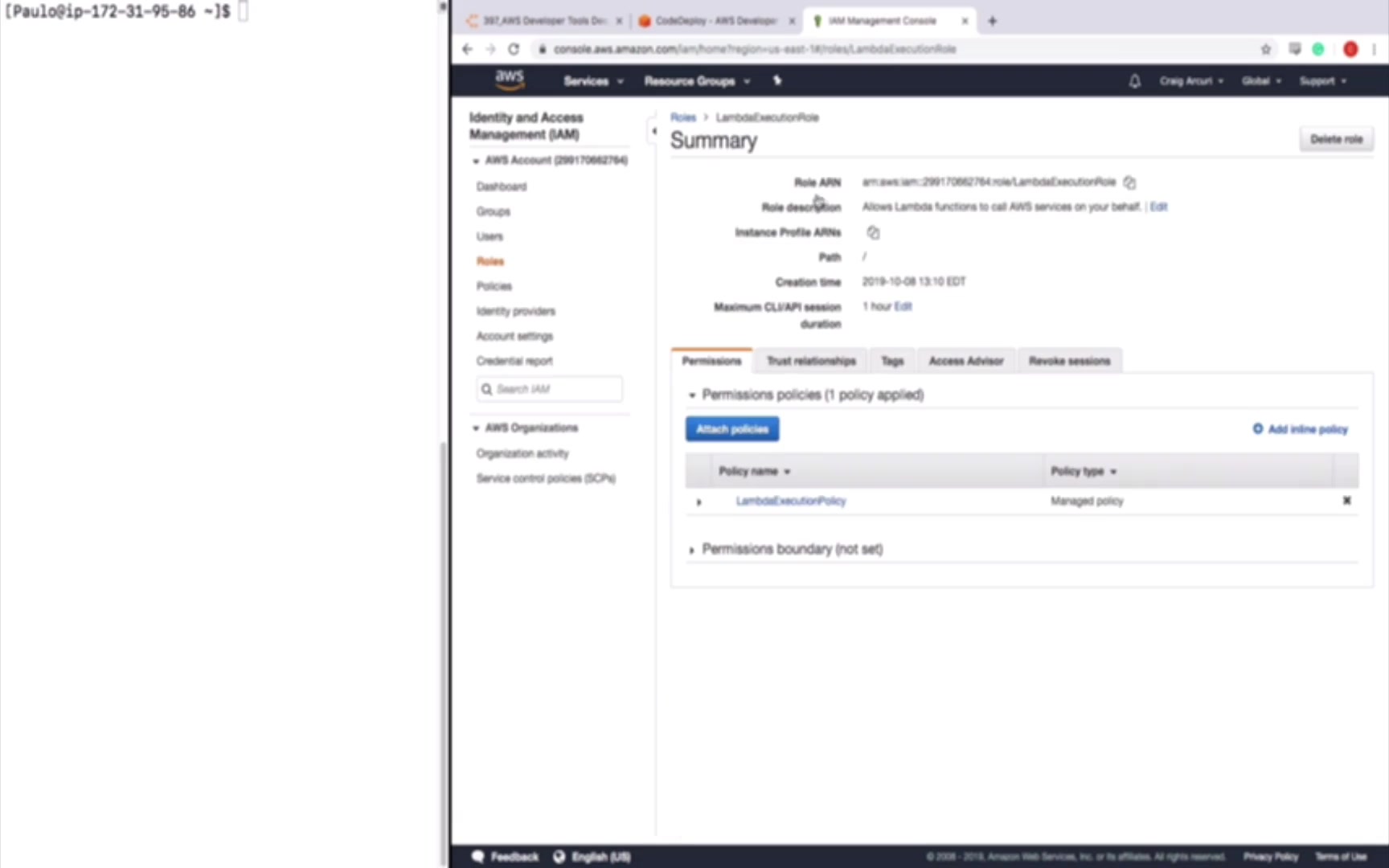Viewport: 1389px width, 868px height.
Task: Click Add inline policy link
Action: pyautogui.click(x=1300, y=429)
